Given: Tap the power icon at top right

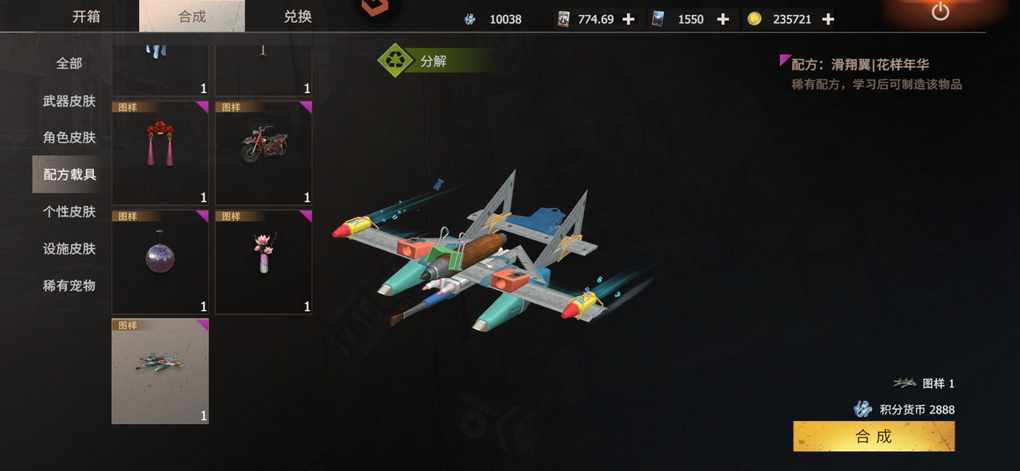Looking at the screenshot, I should click(940, 11).
